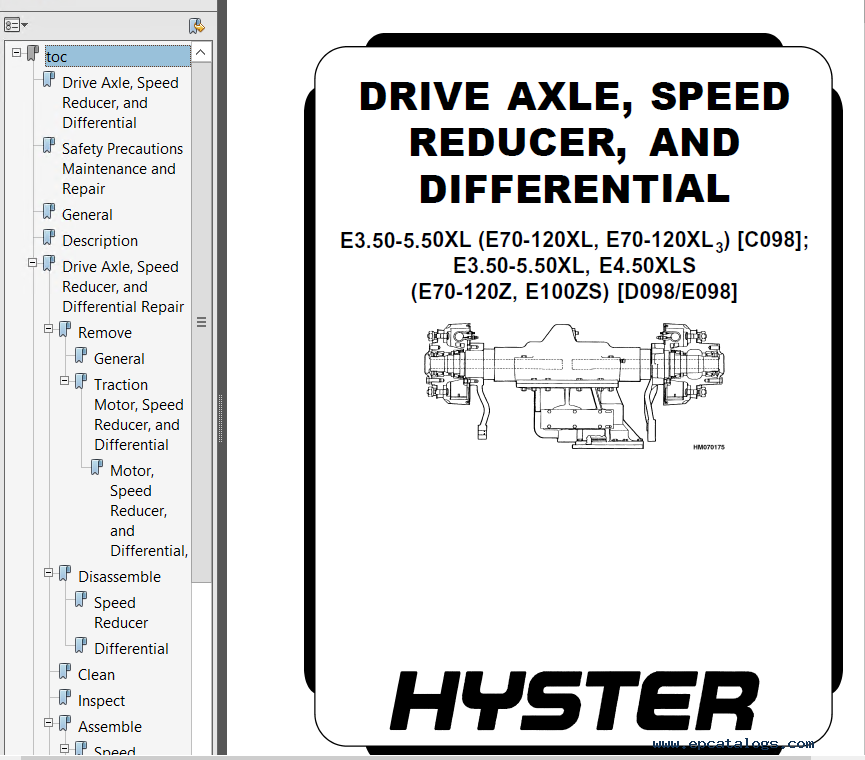
Task: Select the Disassemble bookmark
Action: coord(119,576)
